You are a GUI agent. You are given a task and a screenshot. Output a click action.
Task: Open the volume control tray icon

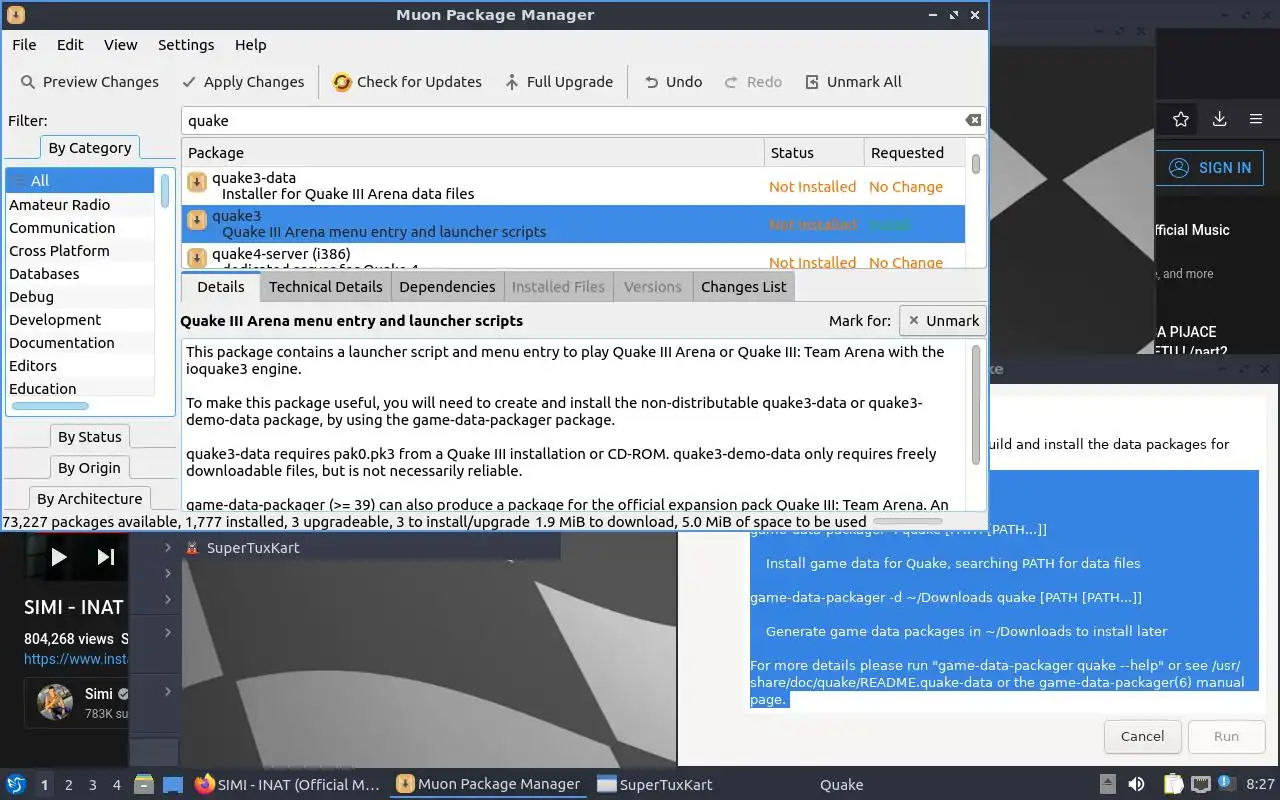1136,784
